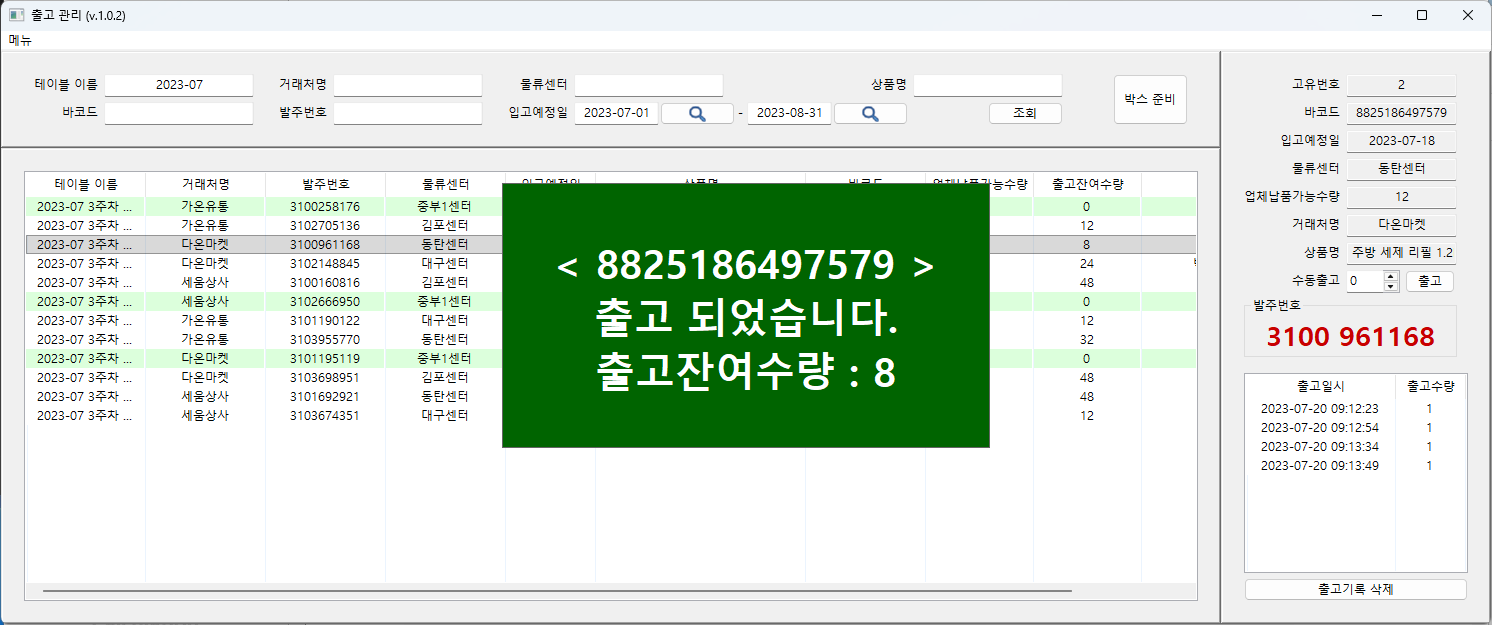The width and height of the screenshot is (1492, 625).
Task: Sort by the 출고잔여수량 column header
Action: pos(1088,185)
